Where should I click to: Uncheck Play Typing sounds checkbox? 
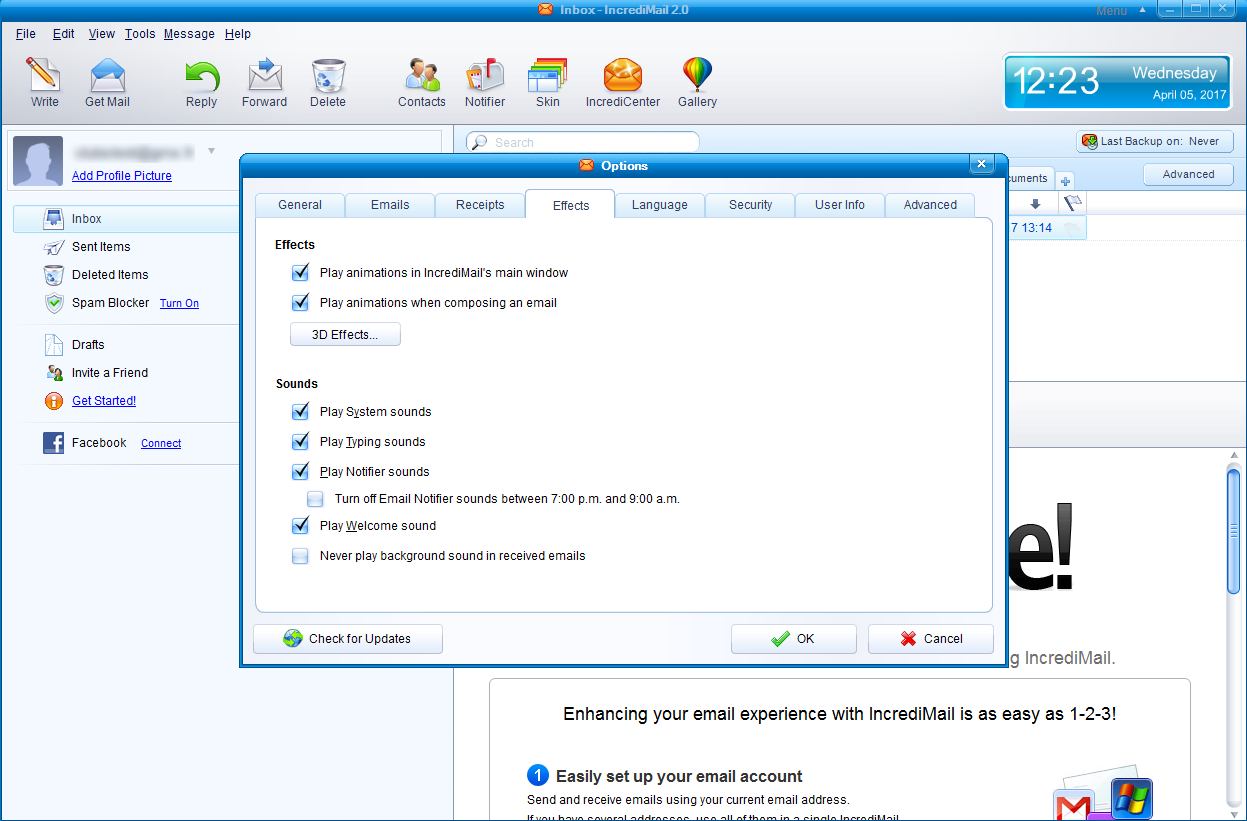pyautogui.click(x=300, y=442)
